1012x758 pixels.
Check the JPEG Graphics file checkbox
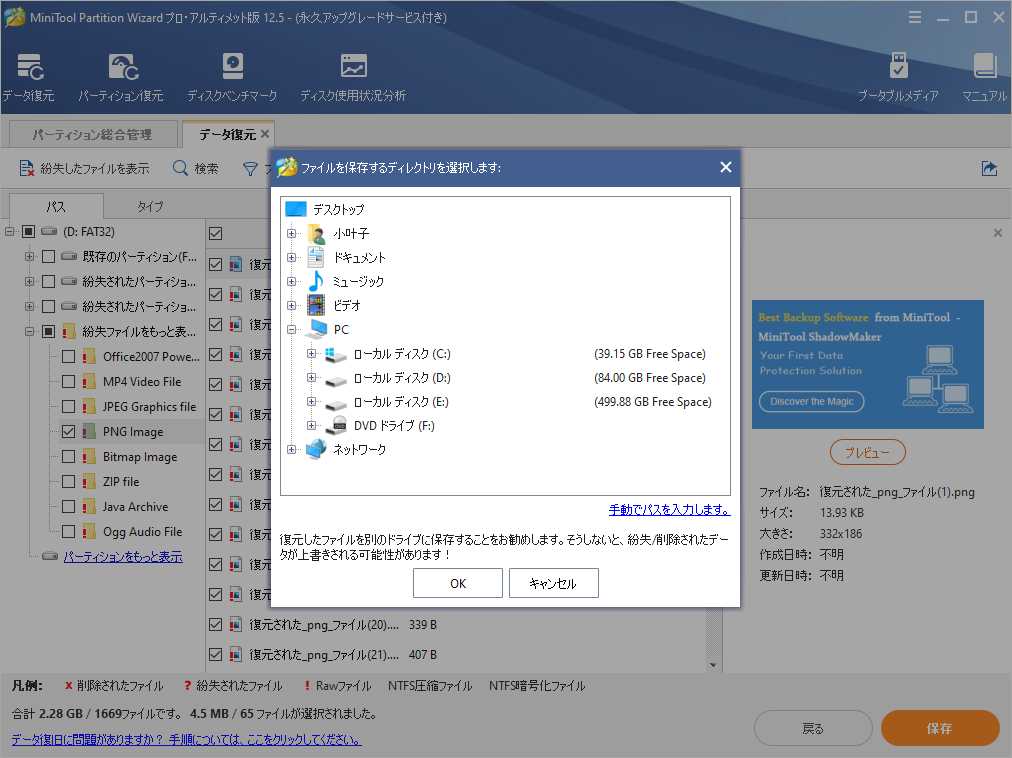[x=68, y=406]
